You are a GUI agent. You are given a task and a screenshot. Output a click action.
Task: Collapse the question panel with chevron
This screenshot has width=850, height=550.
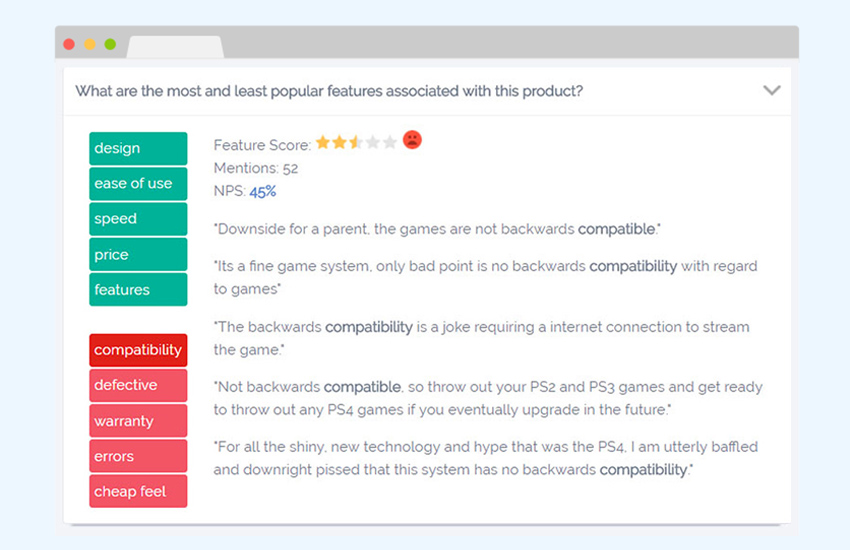click(x=771, y=90)
